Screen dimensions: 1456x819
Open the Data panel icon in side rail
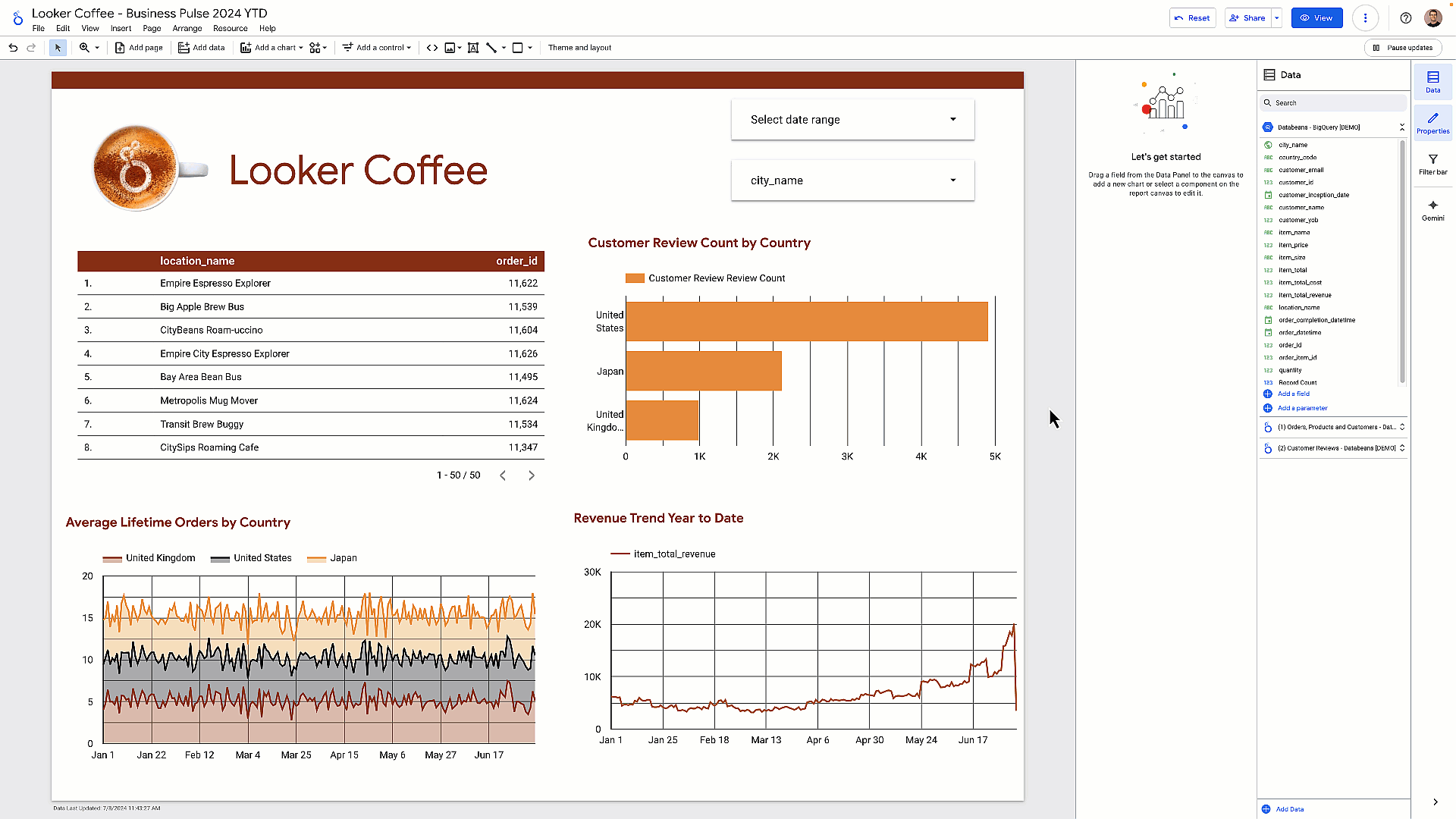coord(1433,82)
